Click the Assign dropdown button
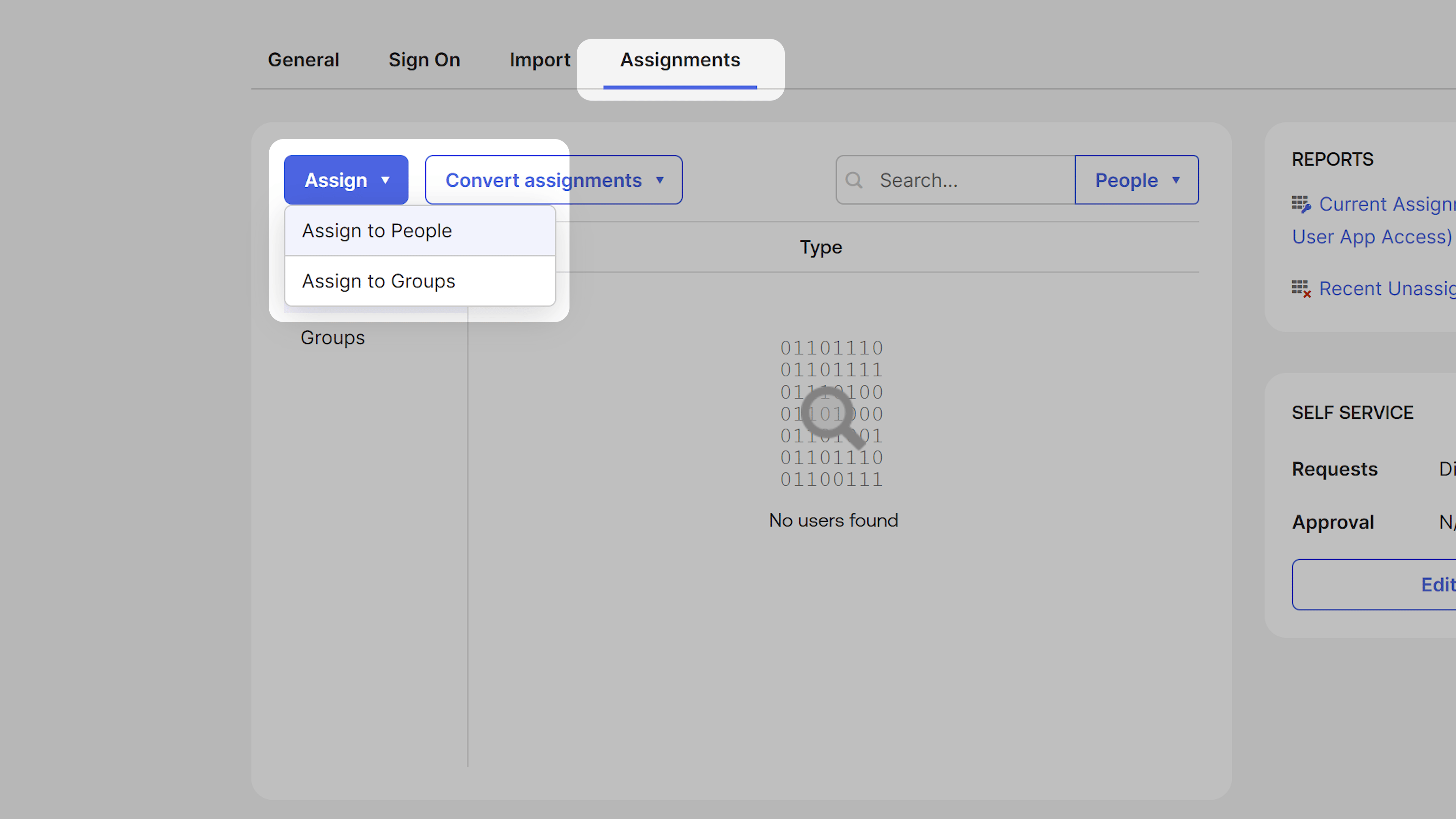The image size is (1456, 819). tap(346, 180)
